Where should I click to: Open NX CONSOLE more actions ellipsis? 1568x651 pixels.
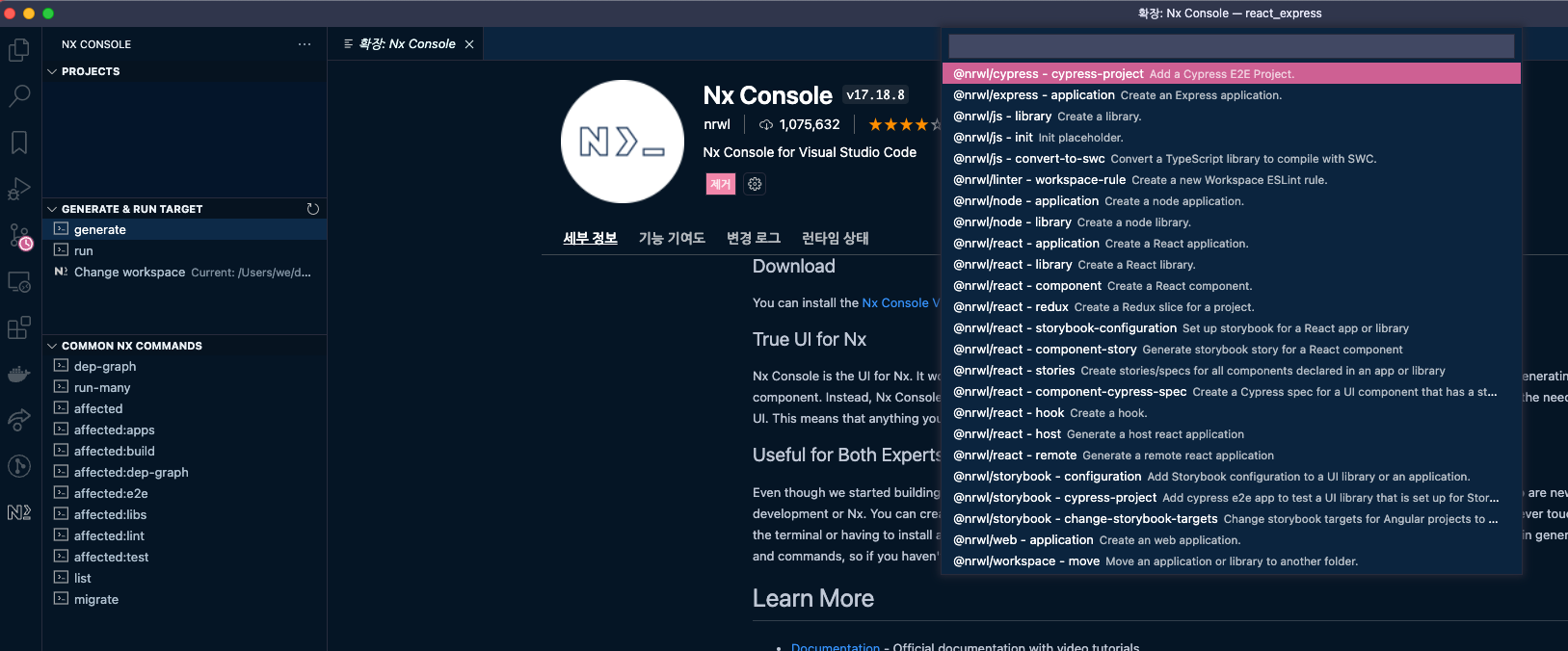[305, 44]
